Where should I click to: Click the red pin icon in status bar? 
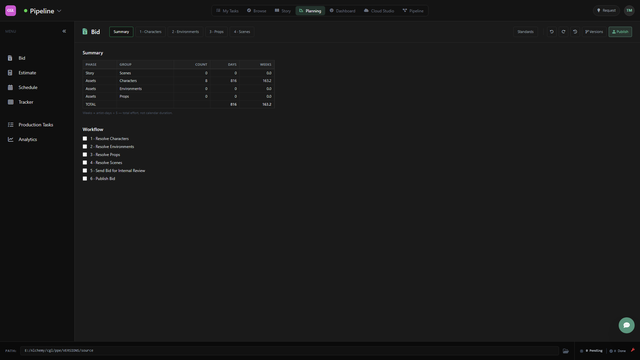(x=633, y=350)
